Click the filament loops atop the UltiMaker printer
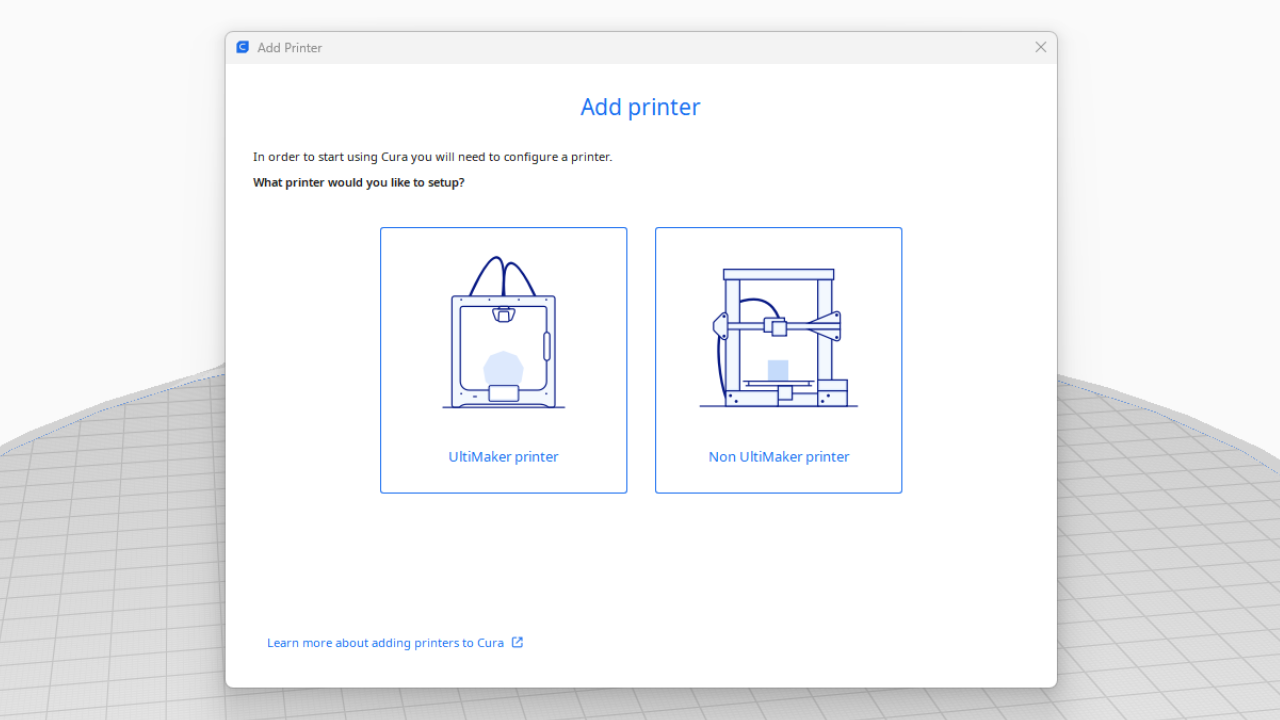 (503, 276)
